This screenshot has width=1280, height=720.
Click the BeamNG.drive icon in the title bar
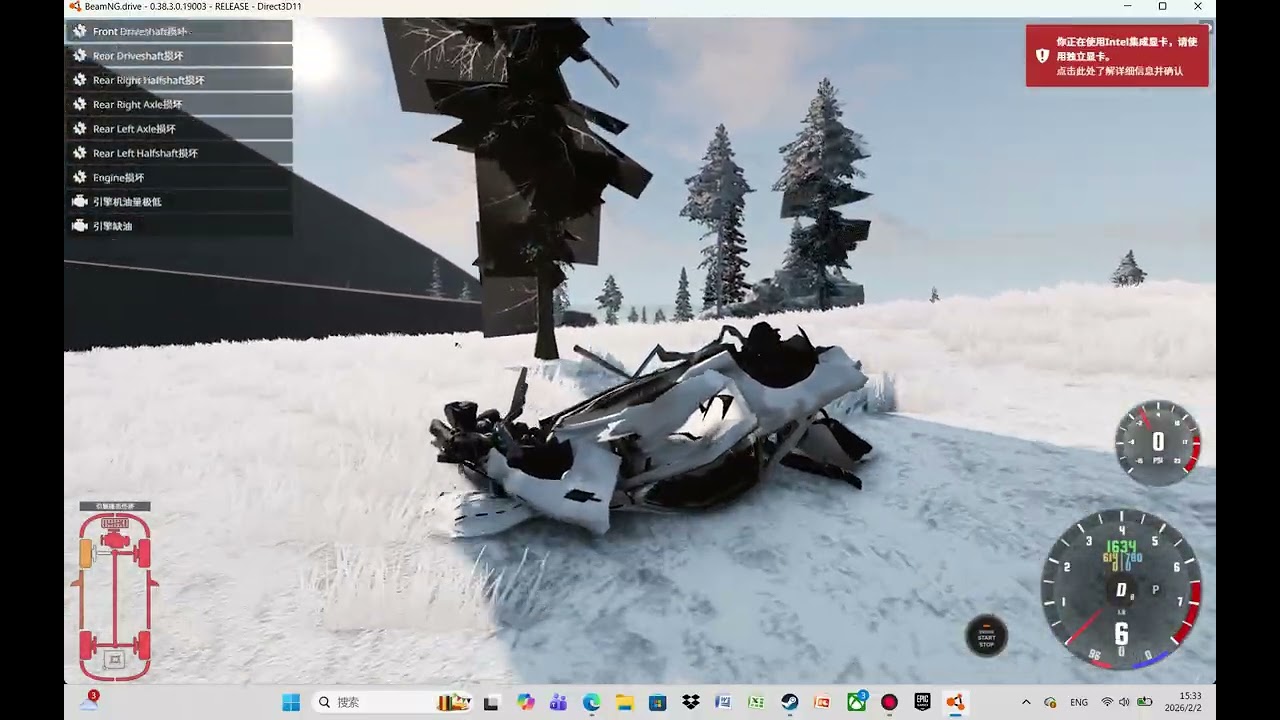[75, 7]
